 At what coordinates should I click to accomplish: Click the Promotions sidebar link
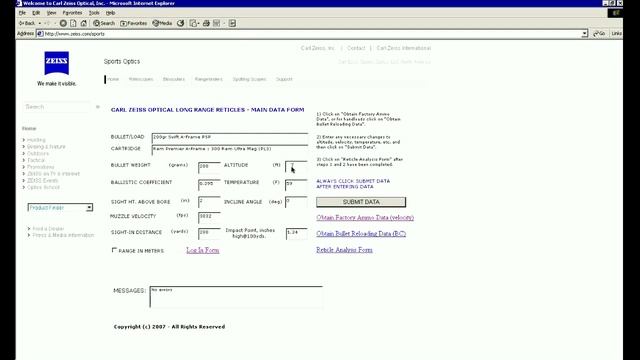pyautogui.click(x=40, y=167)
